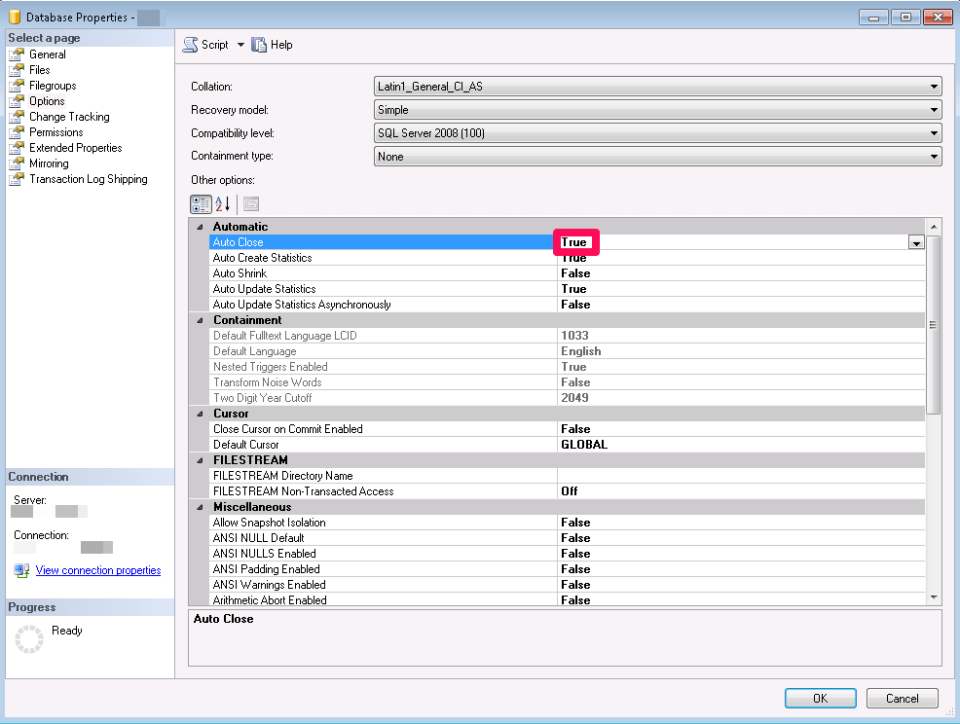The image size is (960, 724).
Task: Switch property grid to Categorized view
Action: click(199, 204)
